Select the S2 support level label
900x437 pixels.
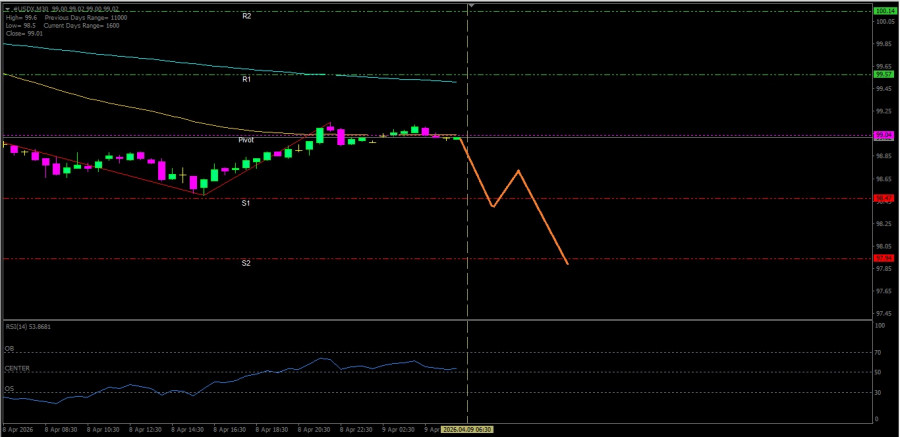246,263
